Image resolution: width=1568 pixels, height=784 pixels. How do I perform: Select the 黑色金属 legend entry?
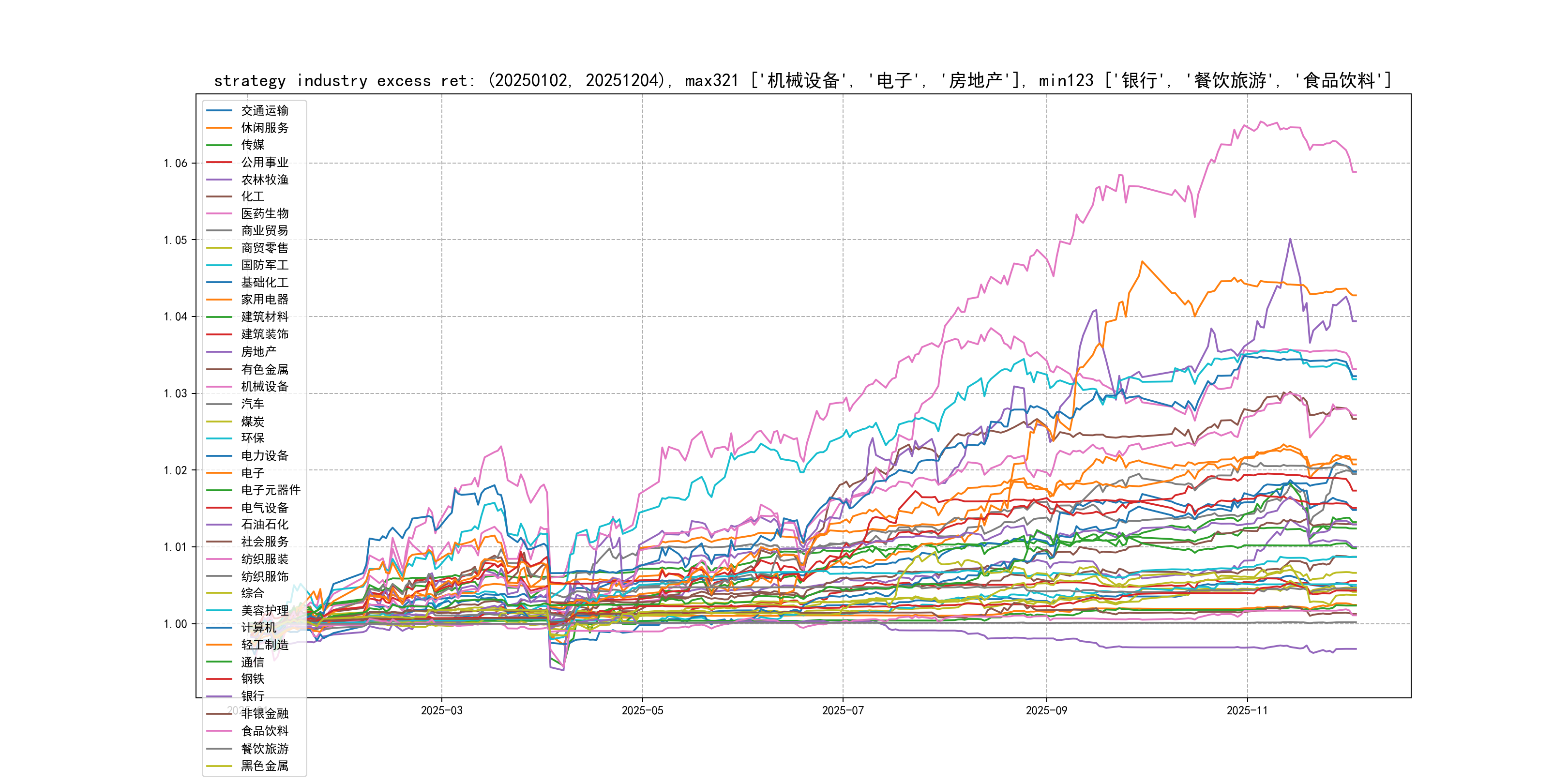264,765
